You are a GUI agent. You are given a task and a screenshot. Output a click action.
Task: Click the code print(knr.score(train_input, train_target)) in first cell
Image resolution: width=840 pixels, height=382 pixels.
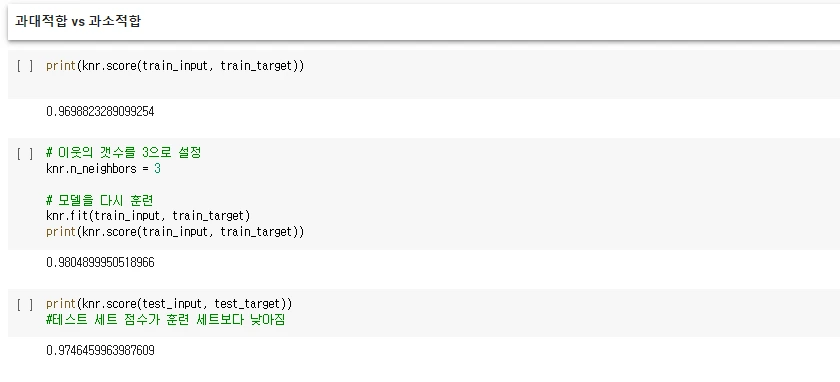click(175, 66)
